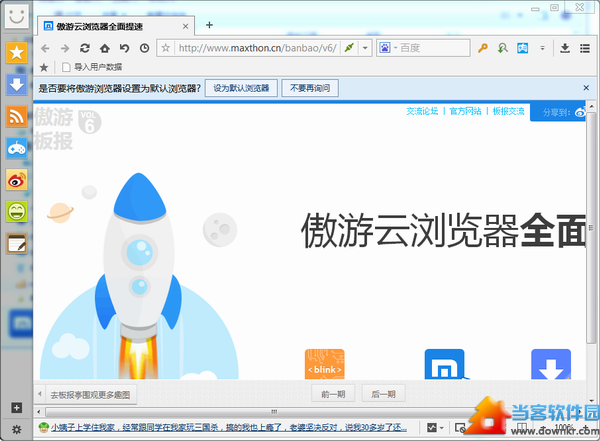The height and width of the screenshot is (441, 600).
Task: Expand the address bar dropdown arrow
Action: tap(365, 48)
